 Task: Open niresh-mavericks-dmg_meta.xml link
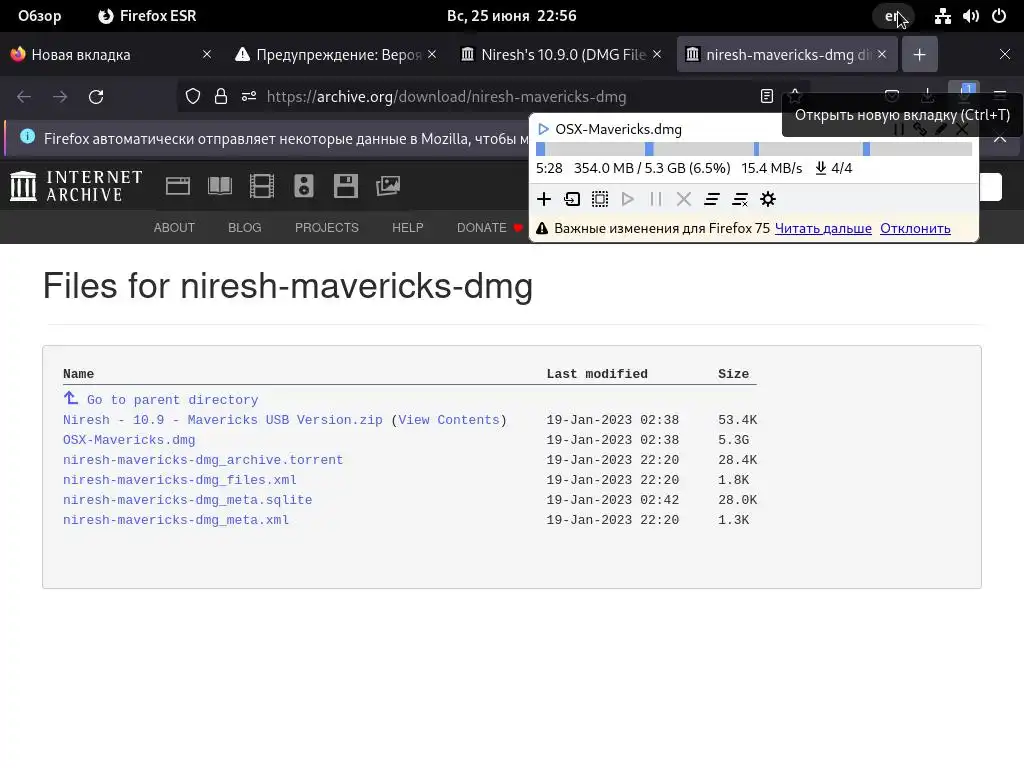[x=176, y=520]
